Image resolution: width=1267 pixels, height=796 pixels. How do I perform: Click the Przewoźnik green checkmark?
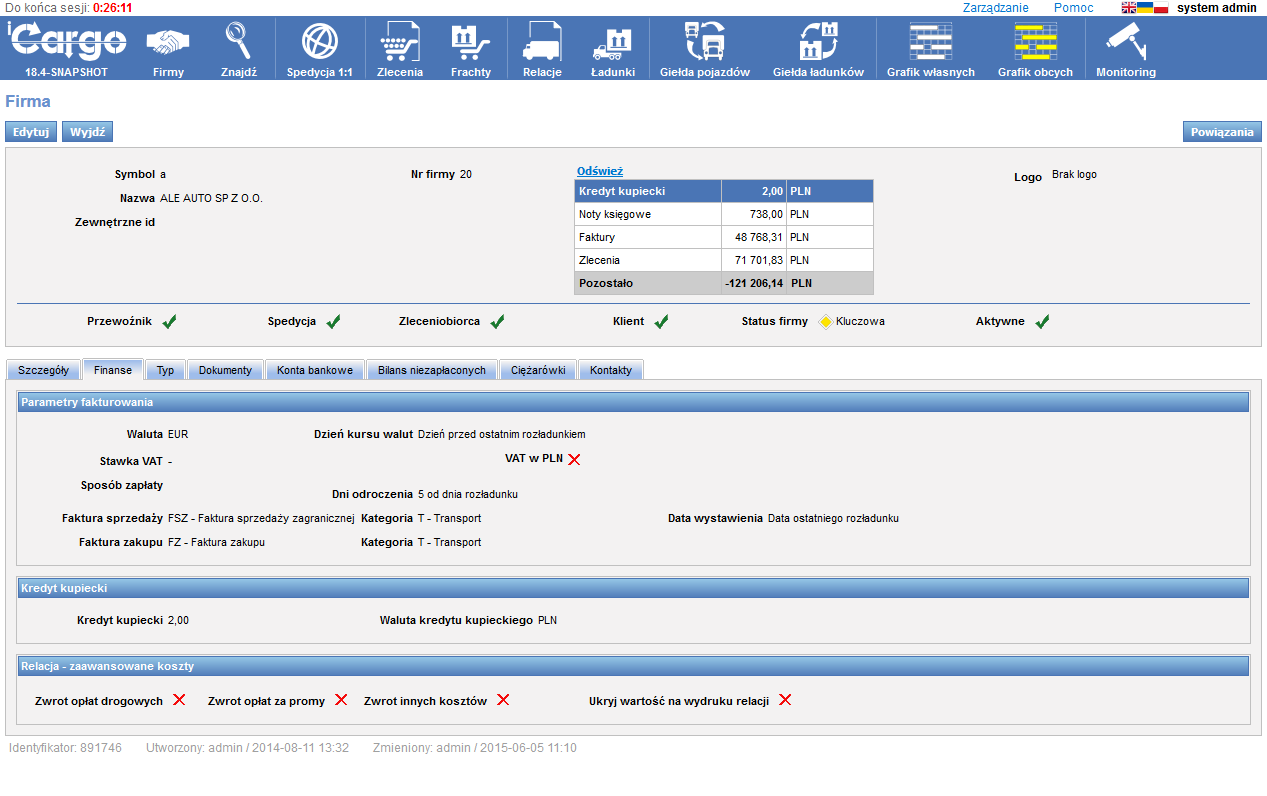(x=169, y=322)
